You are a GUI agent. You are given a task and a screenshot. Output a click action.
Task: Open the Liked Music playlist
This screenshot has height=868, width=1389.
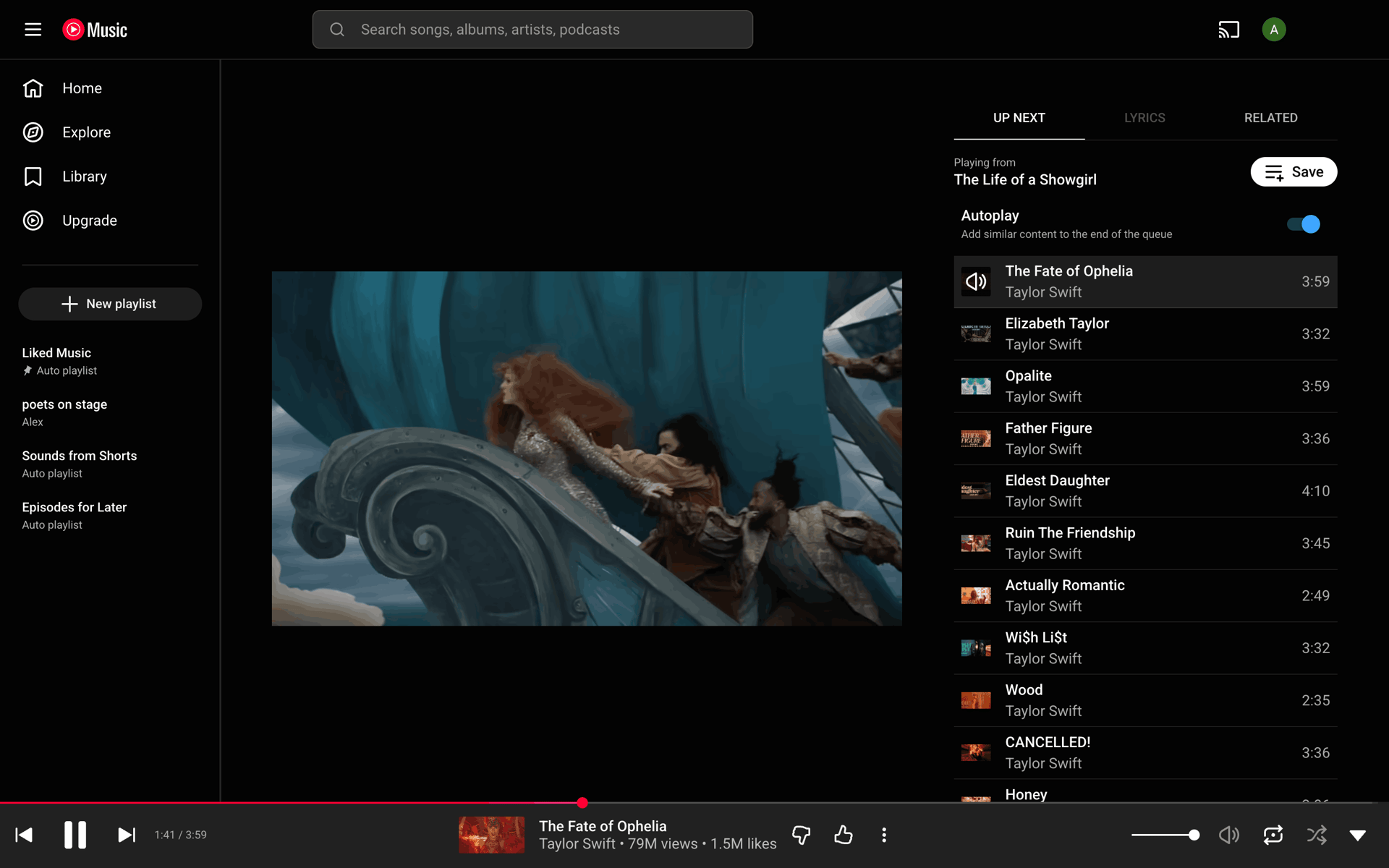[x=110, y=361]
